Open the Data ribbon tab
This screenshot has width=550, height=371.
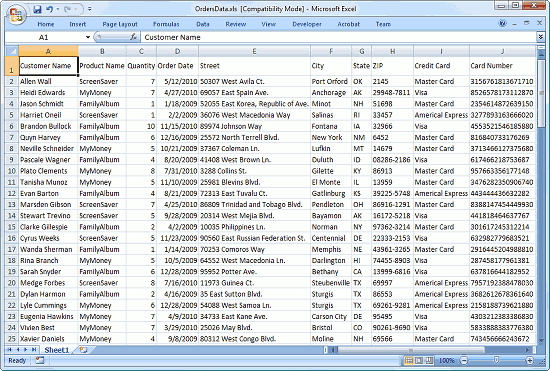pyautogui.click(x=203, y=24)
